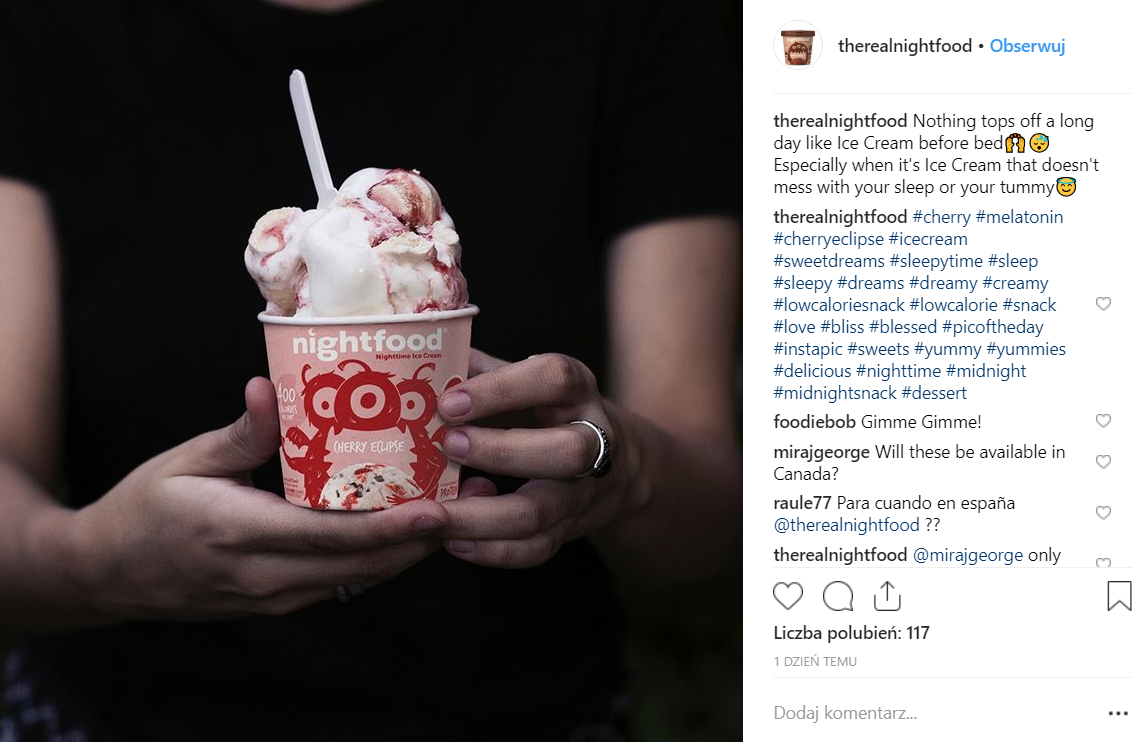Like mirajgeorge's comment heart icon
Viewport: 1141px width, 742px height.
[x=1103, y=461]
